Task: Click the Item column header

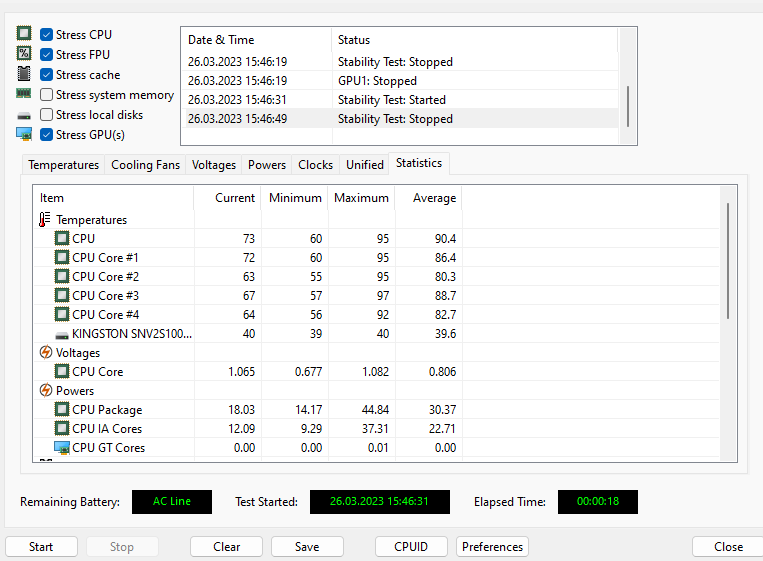Action: (x=113, y=198)
